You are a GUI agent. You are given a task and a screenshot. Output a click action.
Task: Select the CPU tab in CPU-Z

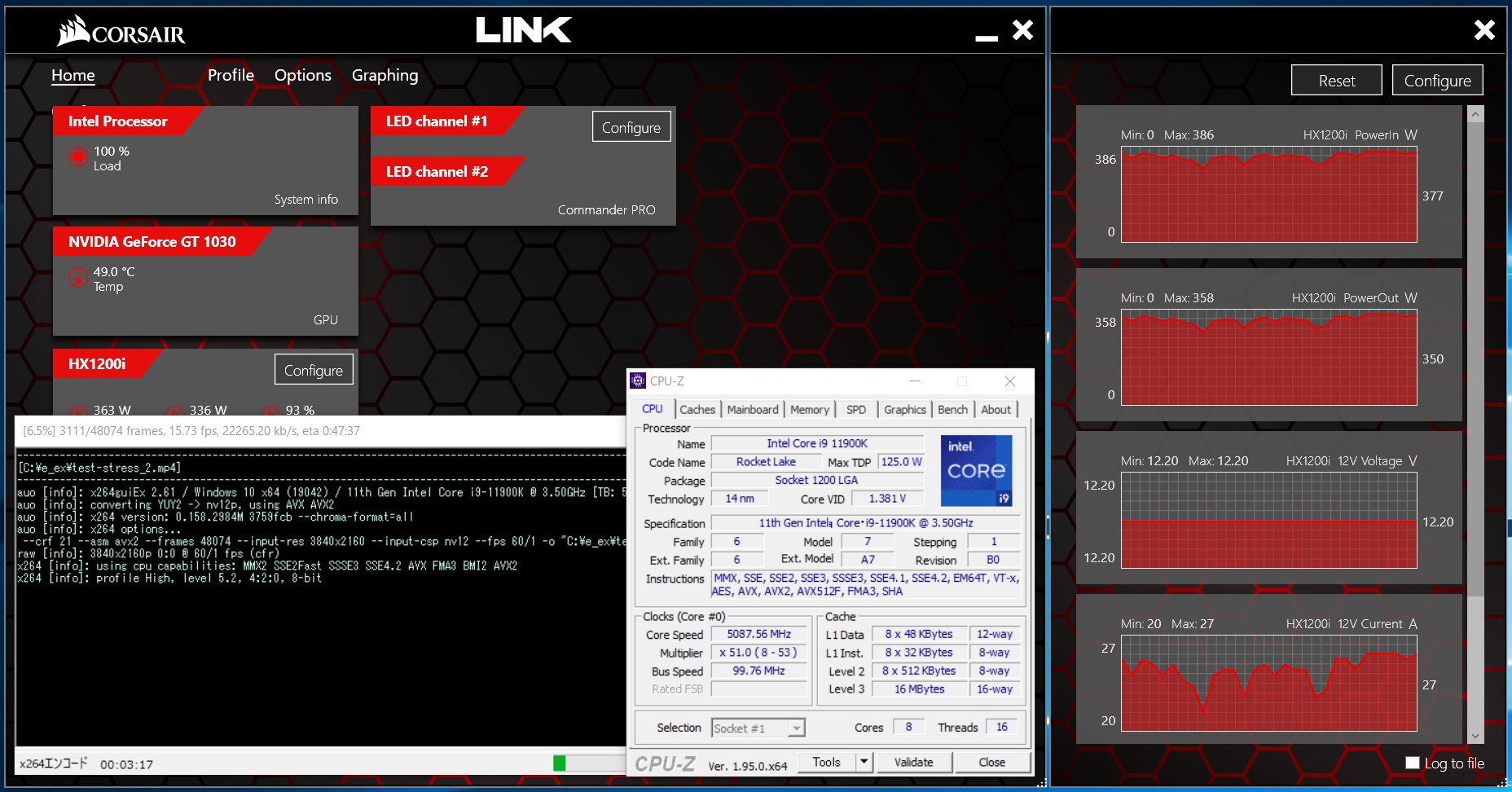click(x=653, y=409)
